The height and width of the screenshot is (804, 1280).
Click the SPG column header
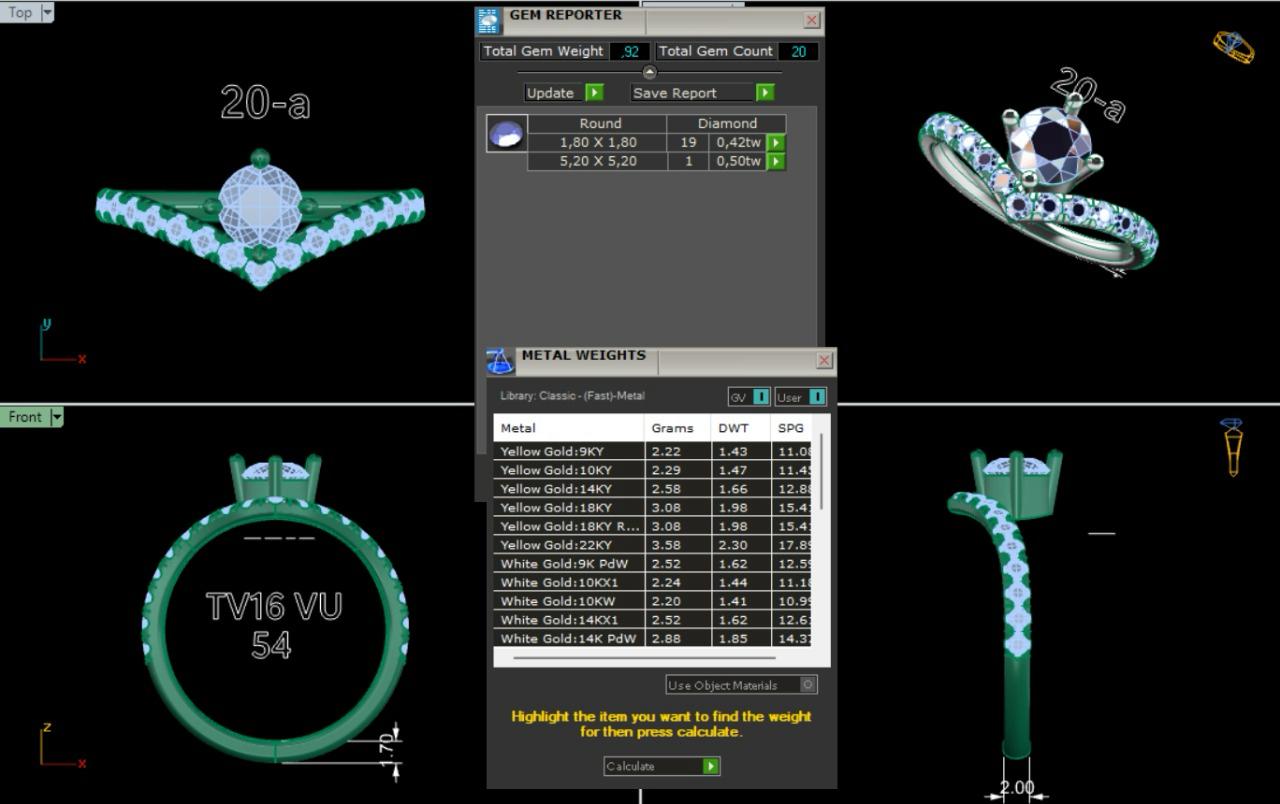(791, 428)
